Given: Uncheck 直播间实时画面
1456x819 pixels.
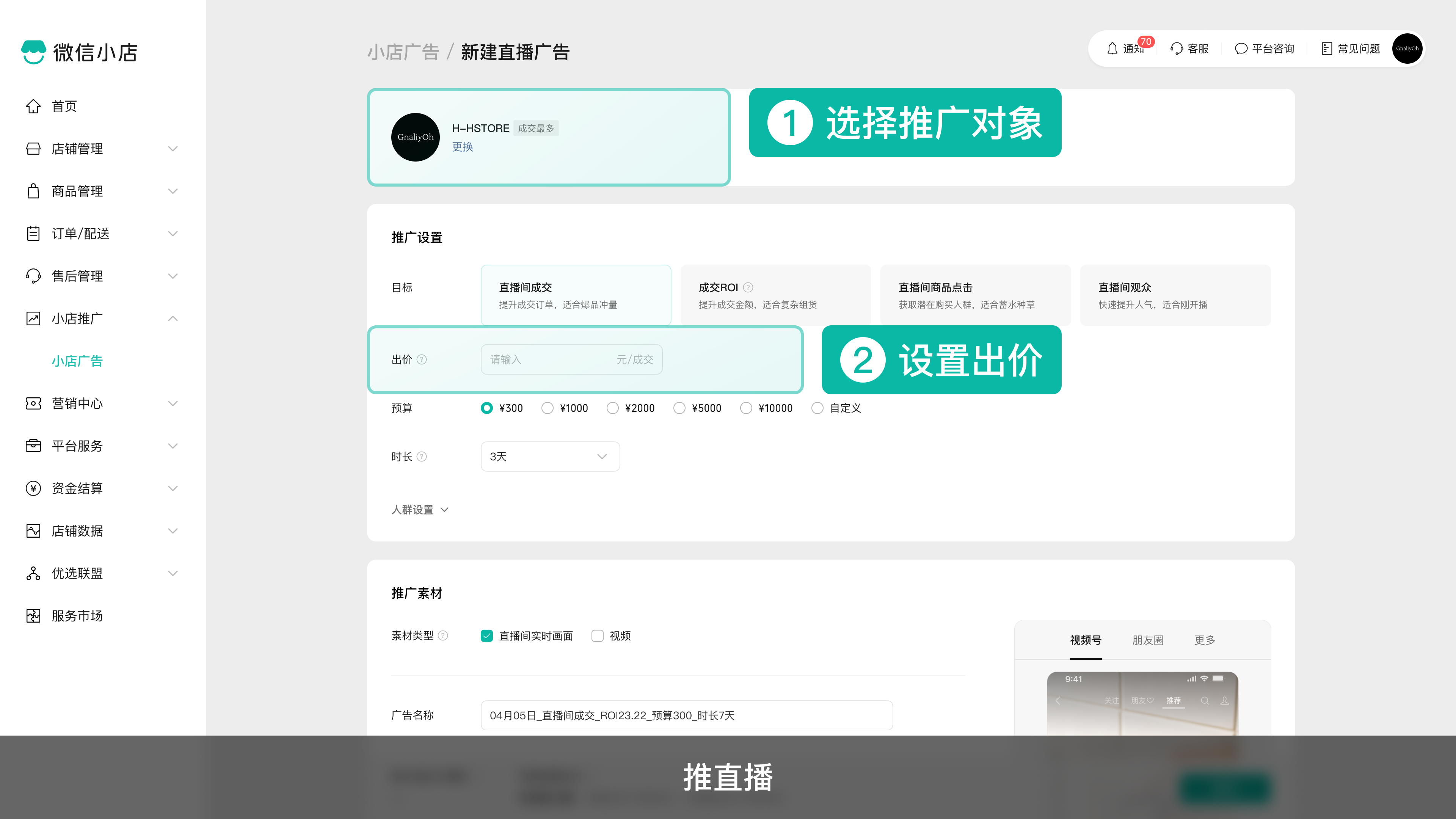Looking at the screenshot, I should [x=486, y=636].
